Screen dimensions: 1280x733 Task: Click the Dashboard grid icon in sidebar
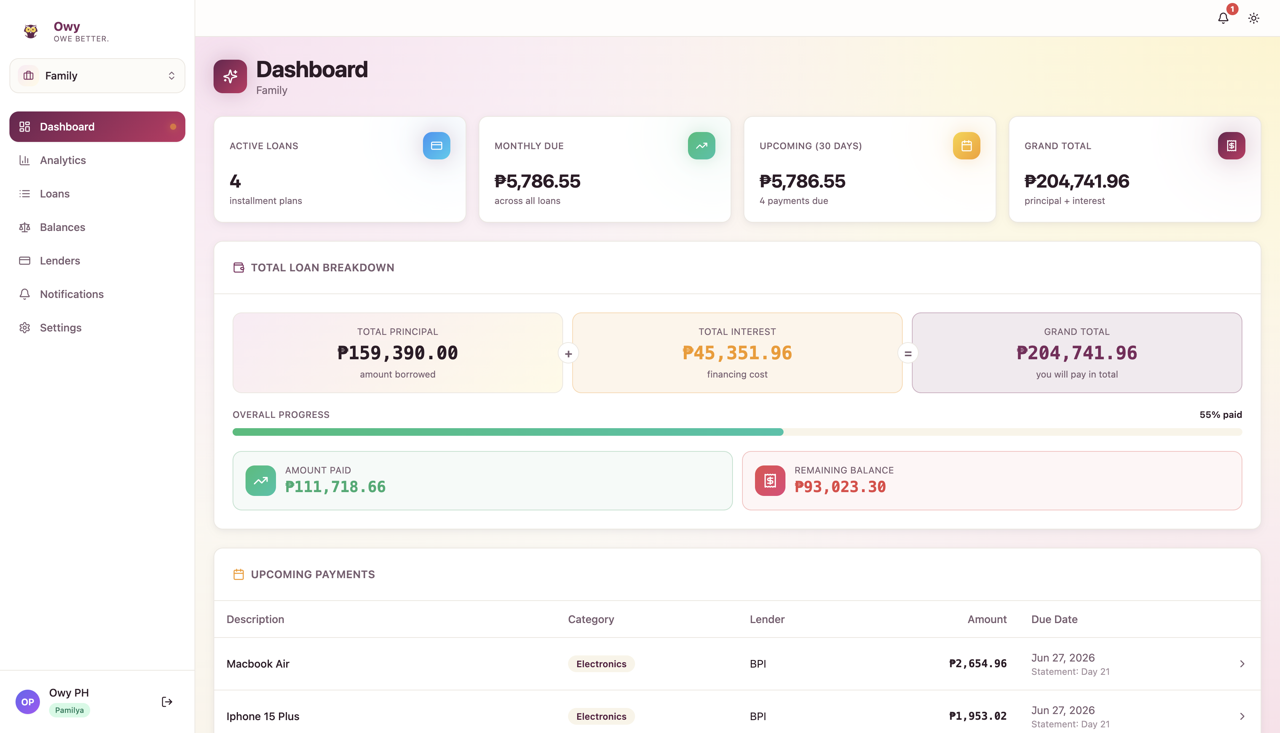[25, 127]
